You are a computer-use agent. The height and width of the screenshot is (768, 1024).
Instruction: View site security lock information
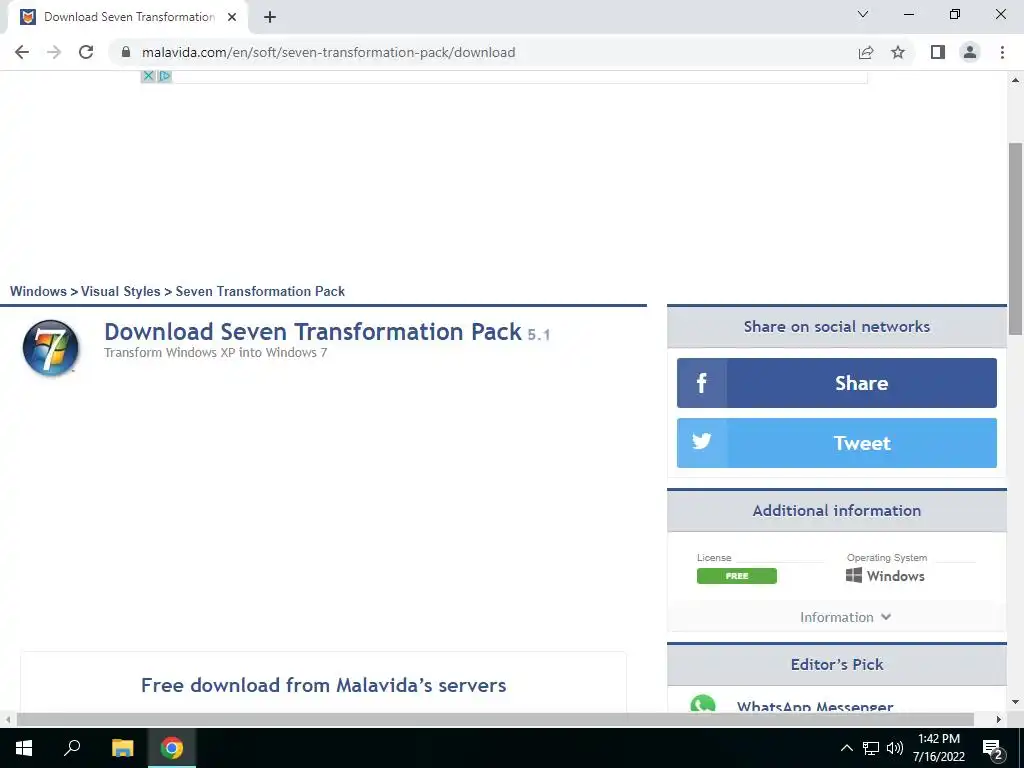tap(126, 52)
